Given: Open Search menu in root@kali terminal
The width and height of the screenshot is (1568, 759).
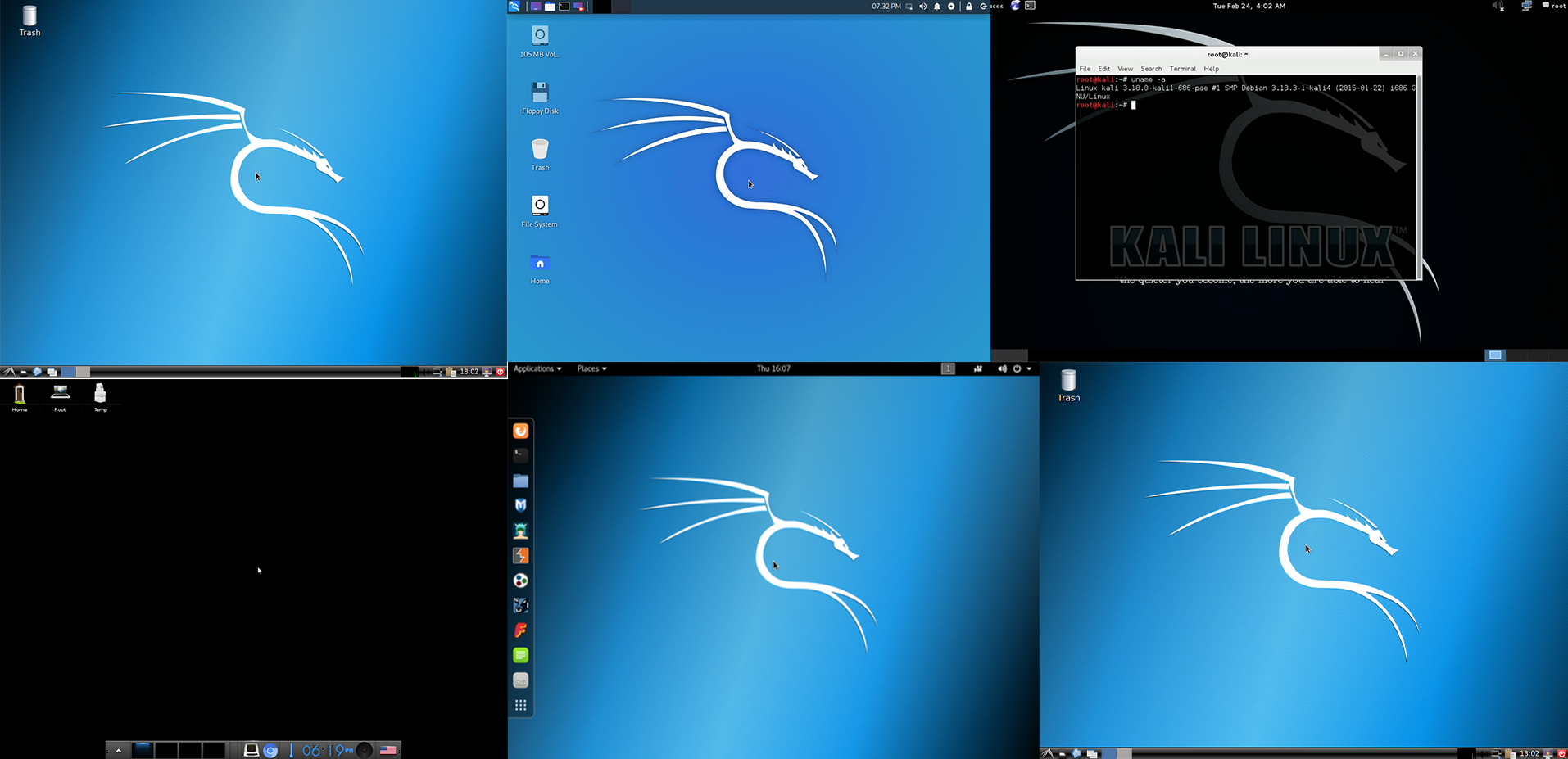Looking at the screenshot, I should tap(1151, 69).
